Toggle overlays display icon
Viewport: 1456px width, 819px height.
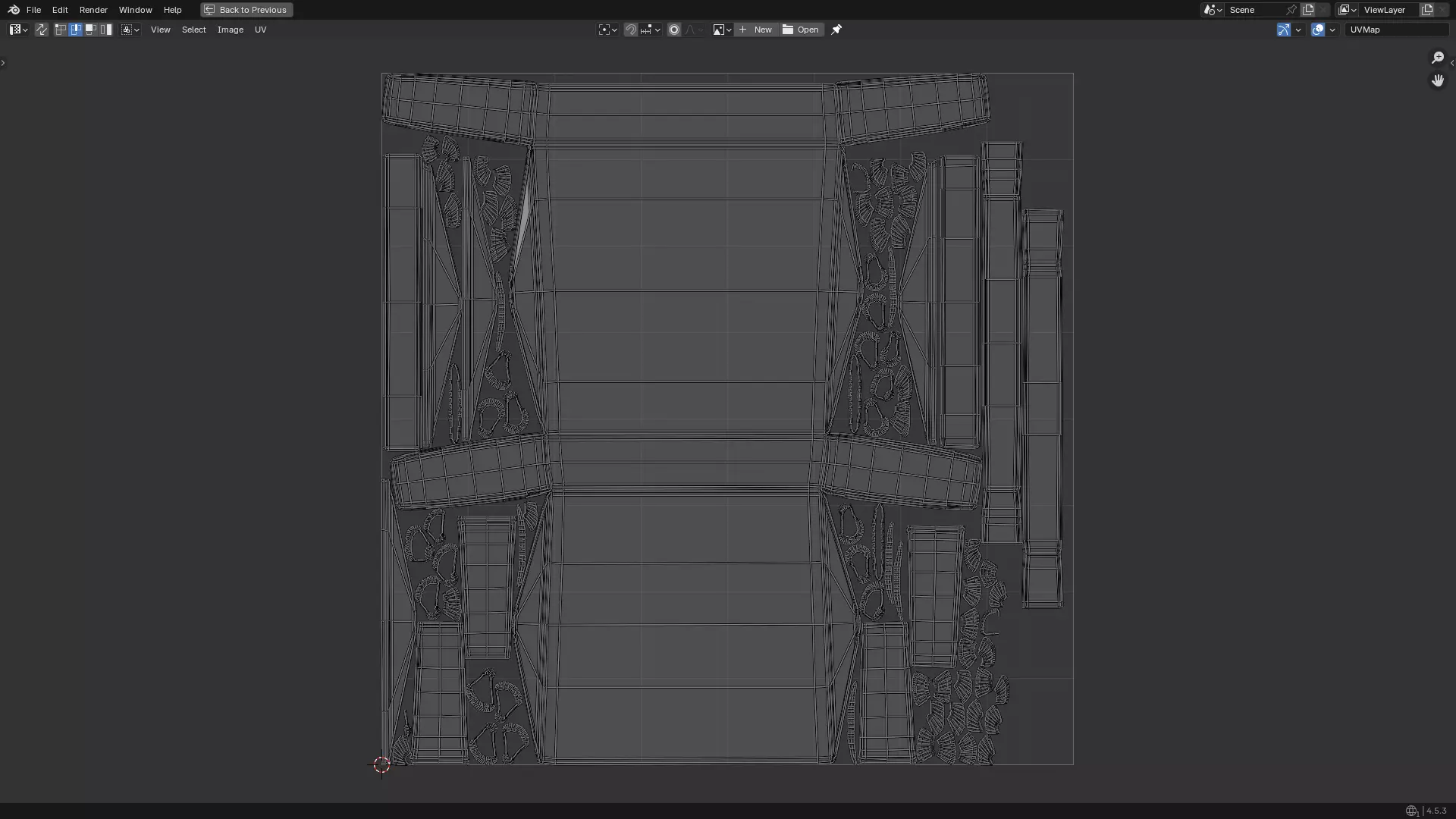[x=1318, y=30]
